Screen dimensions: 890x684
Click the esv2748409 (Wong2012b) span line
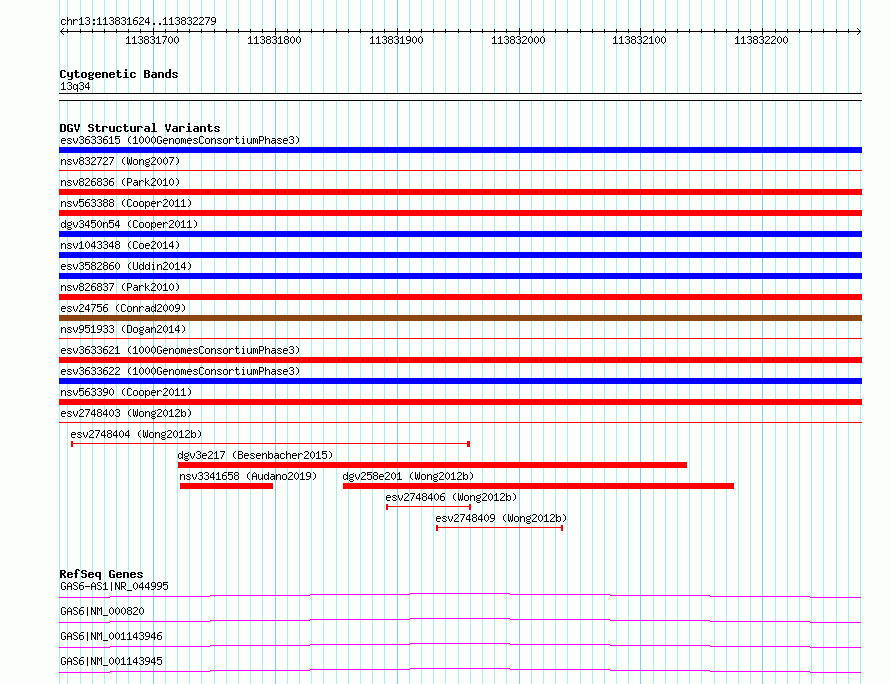[x=499, y=528]
